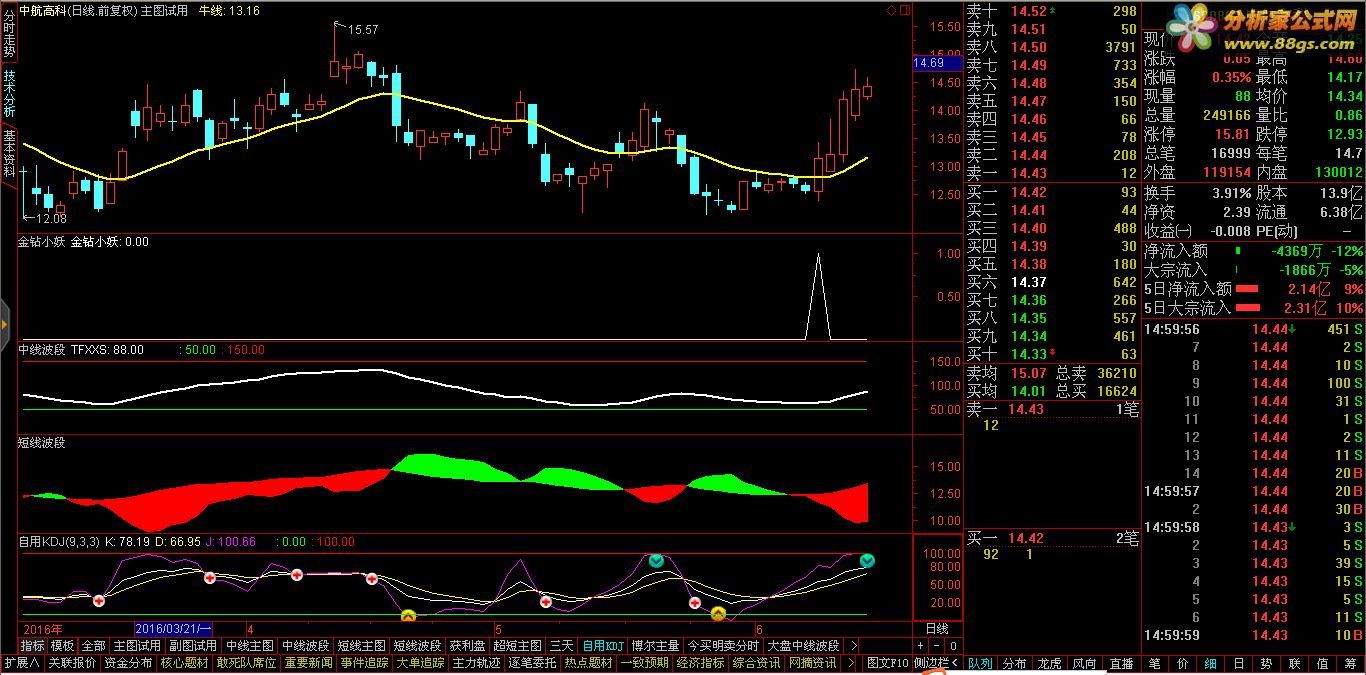Select the 获利盘 tab
The width and height of the screenshot is (1366, 675).
click(x=466, y=646)
